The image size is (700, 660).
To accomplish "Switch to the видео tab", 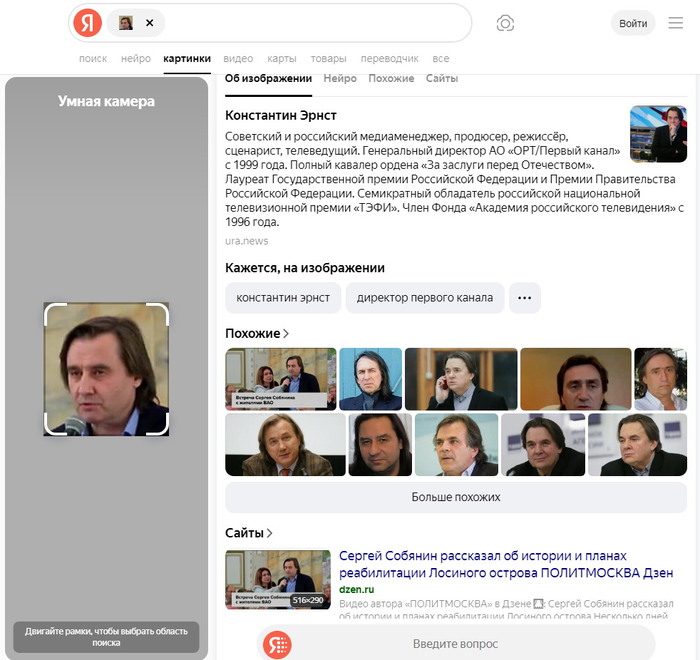I will pos(238,59).
